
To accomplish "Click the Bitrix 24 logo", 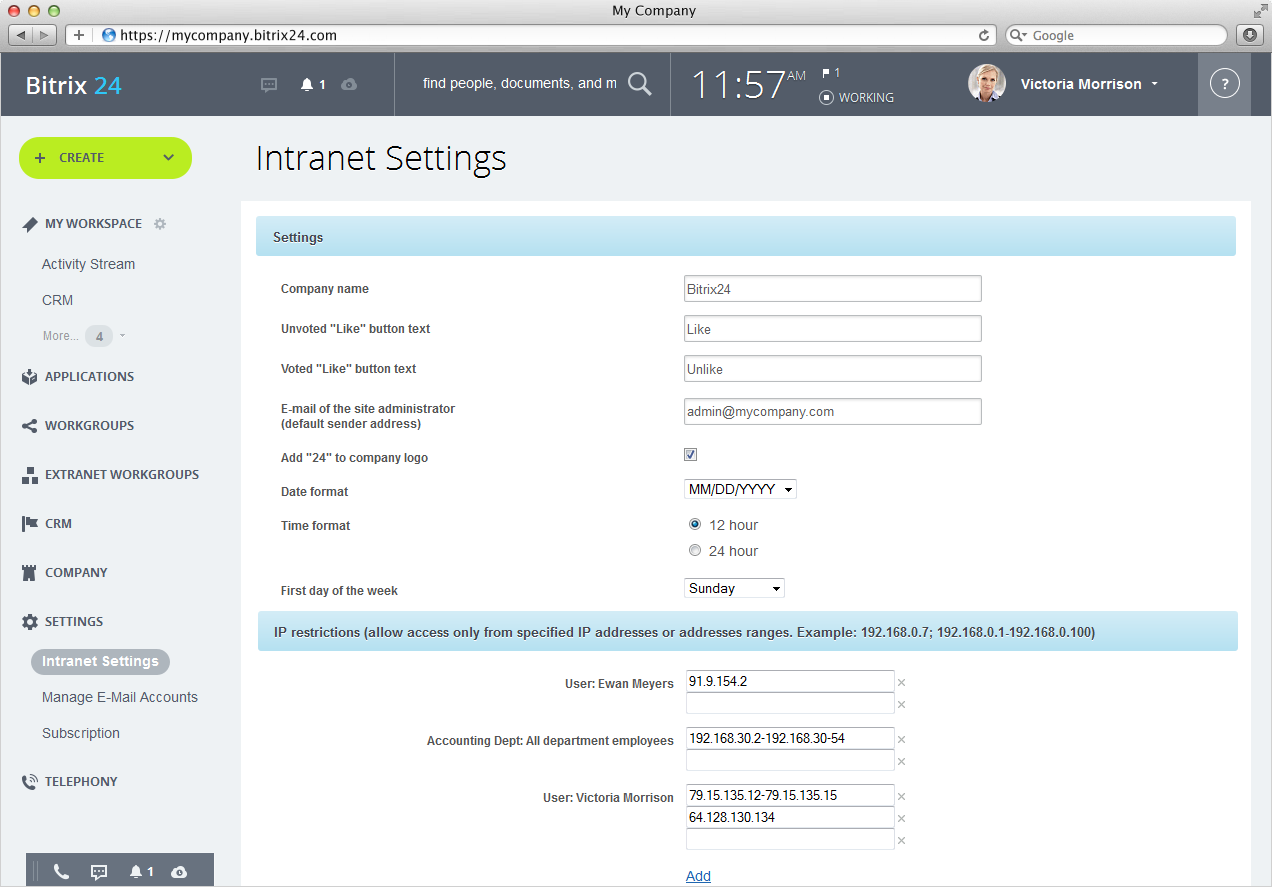I will (74, 85).
